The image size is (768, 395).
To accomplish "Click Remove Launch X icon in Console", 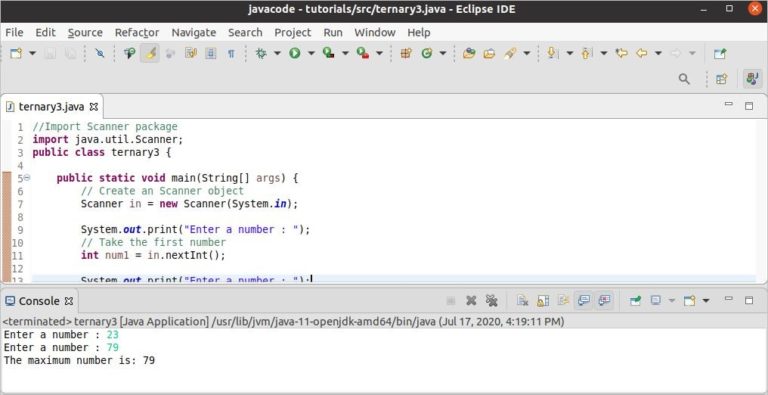I will [x=471, y=300].
